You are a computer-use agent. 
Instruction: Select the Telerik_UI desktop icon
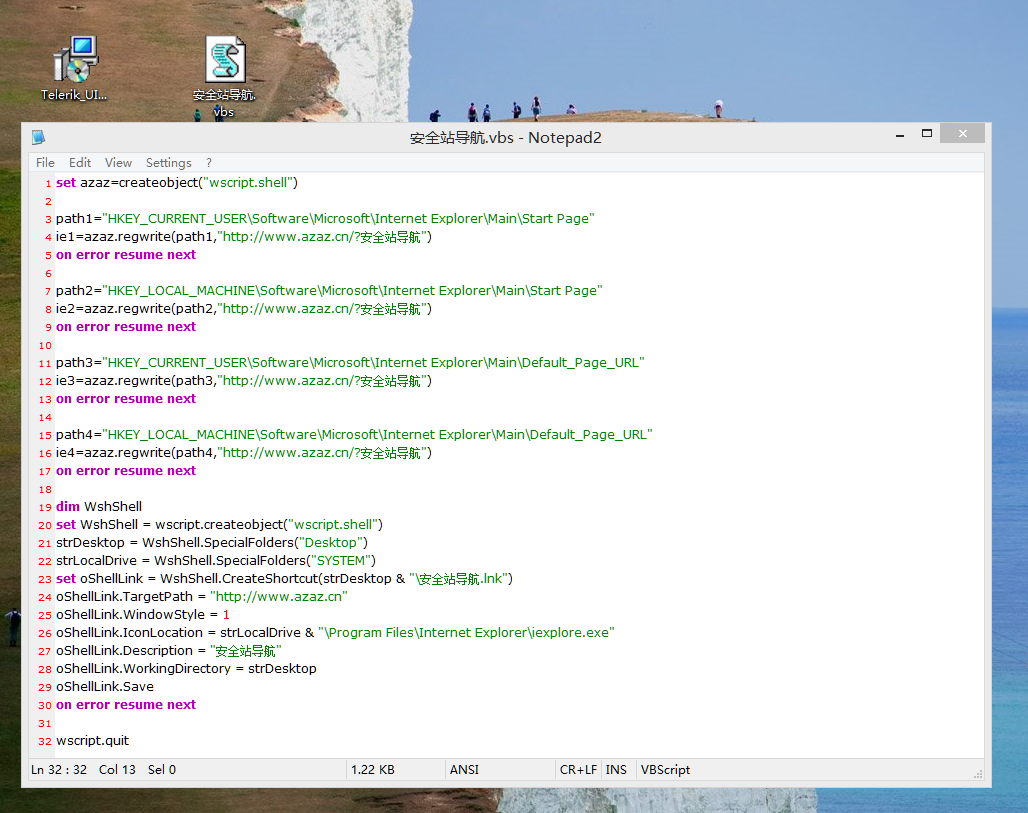click(74, 68)
